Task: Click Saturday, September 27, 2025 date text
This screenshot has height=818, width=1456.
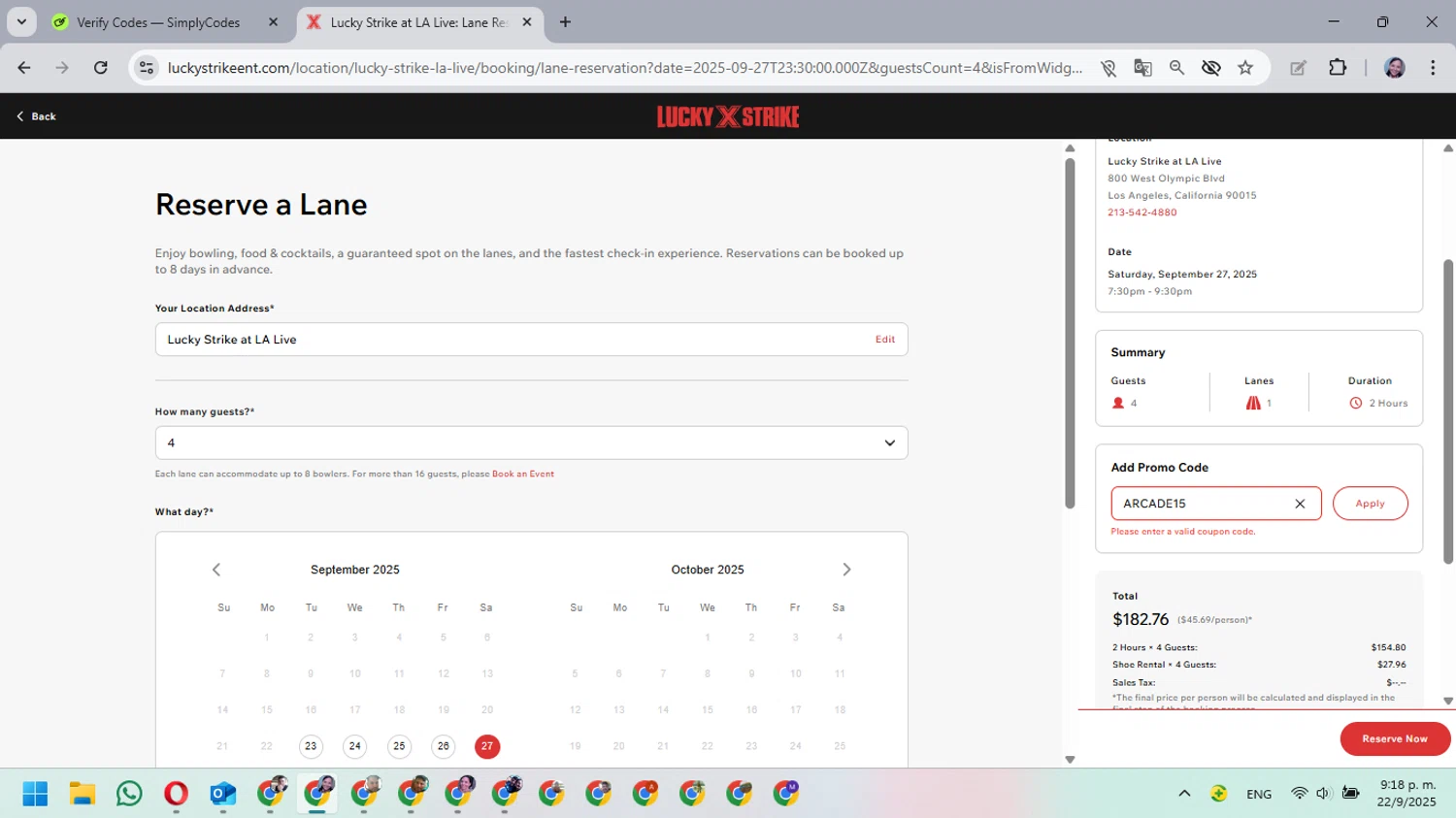Action: (1182, 275)
